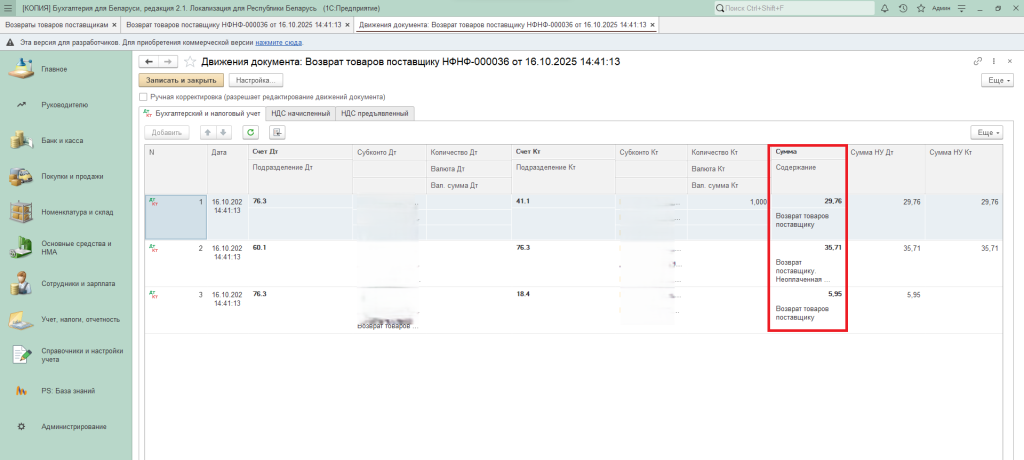Click the Записать и закрыть button
Image resolution: width=1024 pixels, height=460 pixels.
(x=181, y=80)
